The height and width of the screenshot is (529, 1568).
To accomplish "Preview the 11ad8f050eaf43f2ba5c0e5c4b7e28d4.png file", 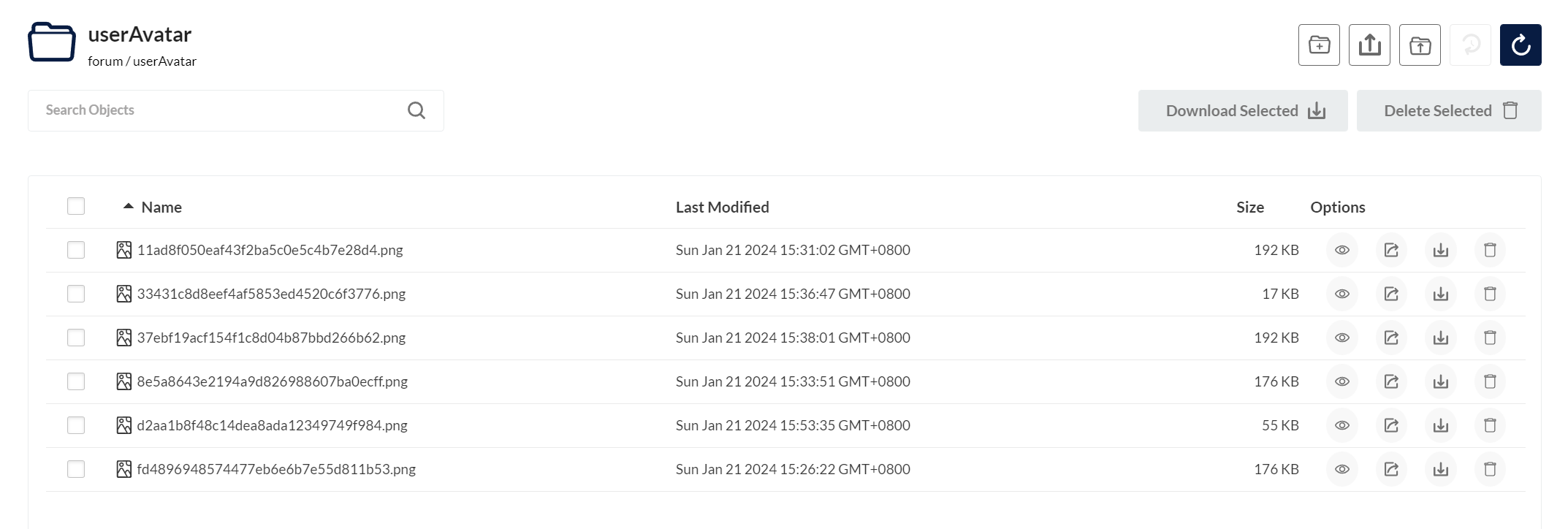I will (x=1342, y=251).
